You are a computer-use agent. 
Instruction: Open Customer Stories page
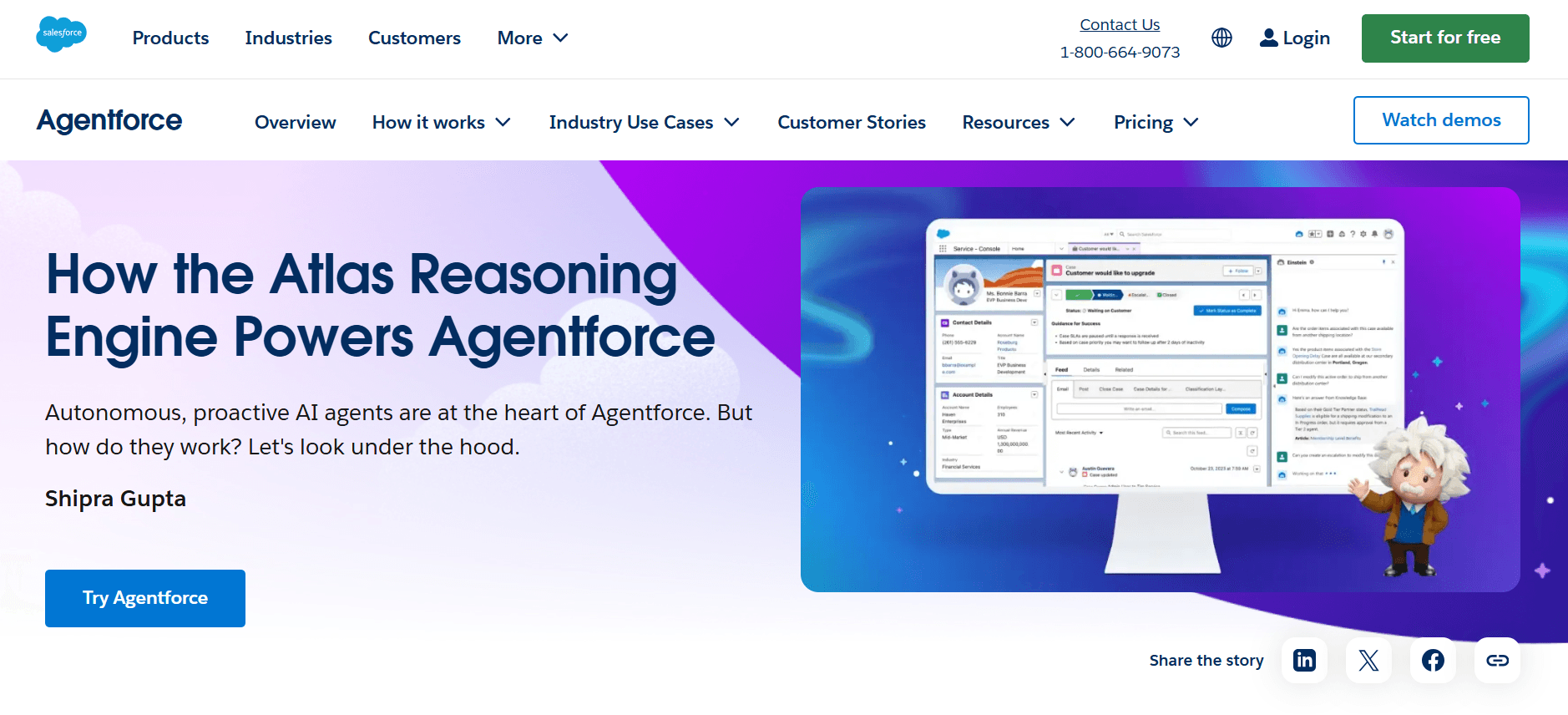852,122
